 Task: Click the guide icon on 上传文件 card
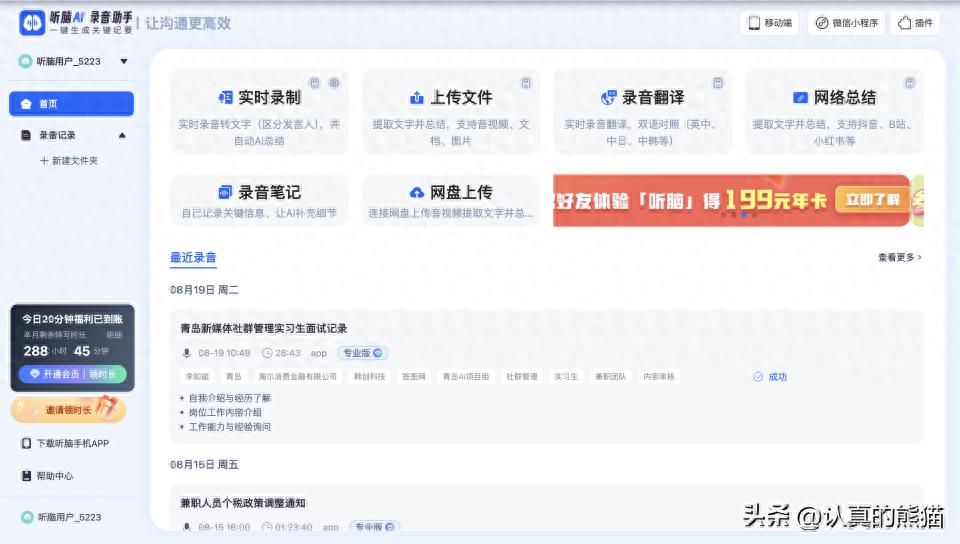tap(526, 83)
